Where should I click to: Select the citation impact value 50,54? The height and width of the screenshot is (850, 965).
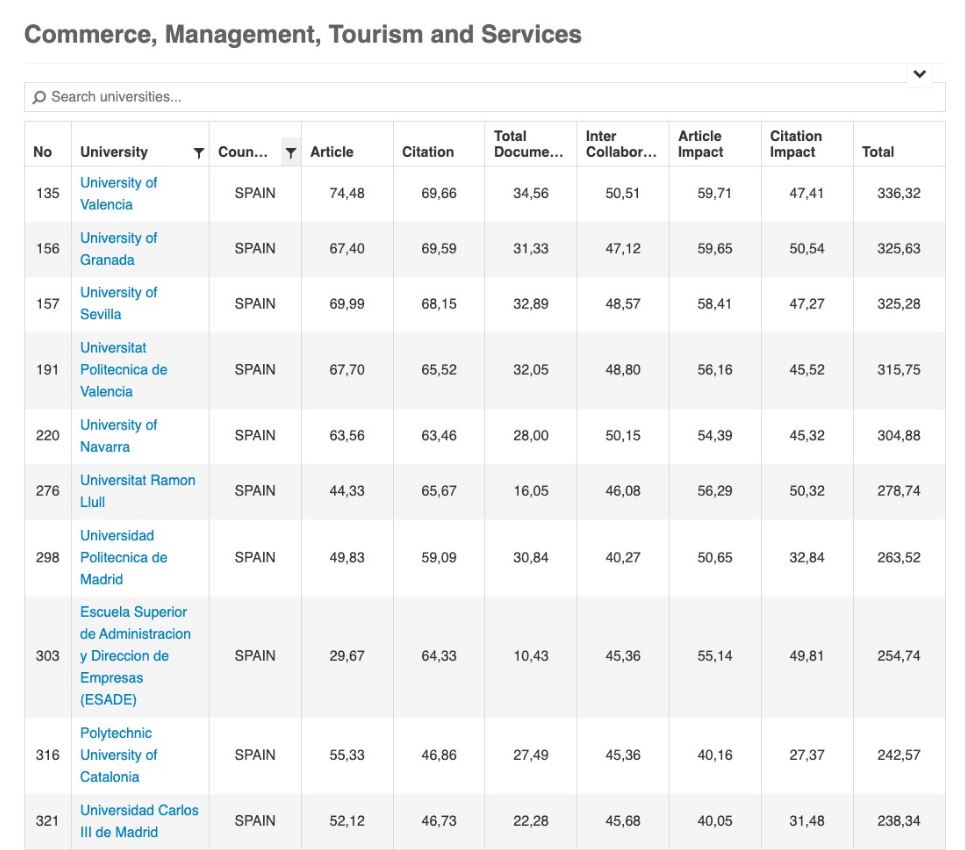pos(806,249)
